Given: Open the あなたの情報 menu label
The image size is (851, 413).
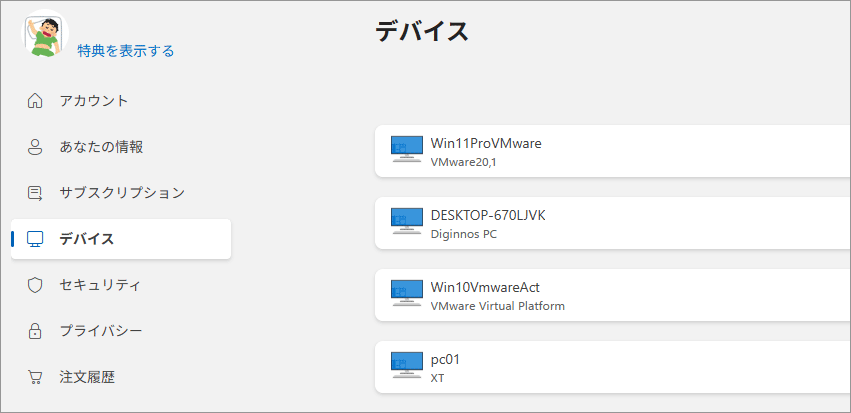Looking at the screenshot, I should (x=101, y=147).
